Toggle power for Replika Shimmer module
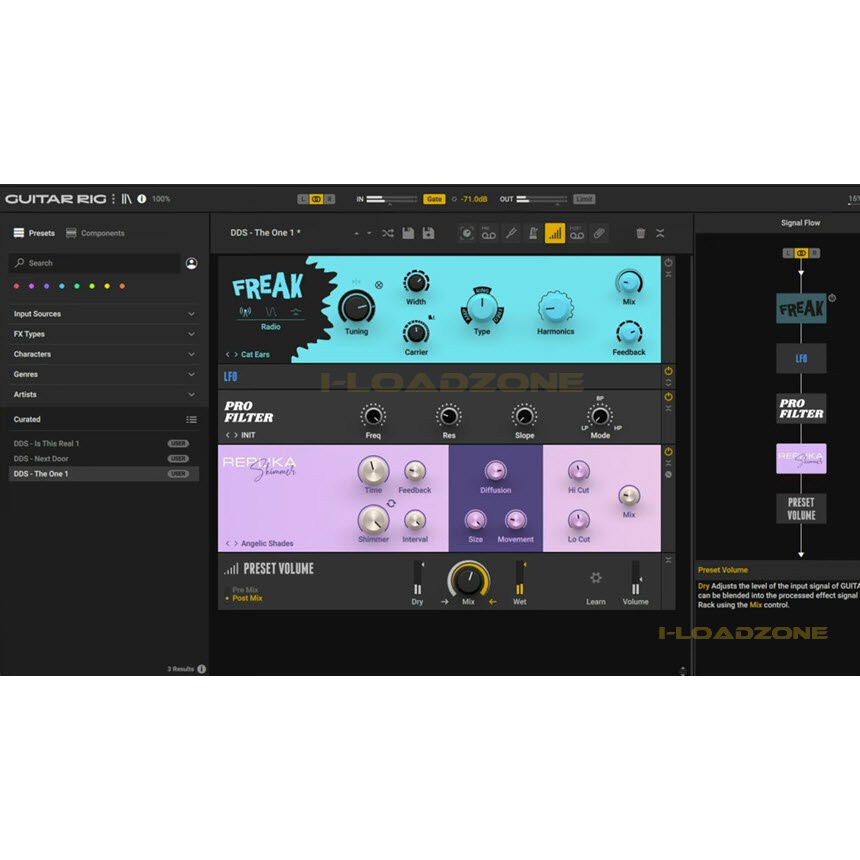The image size is (860, 860). (669, 452)
